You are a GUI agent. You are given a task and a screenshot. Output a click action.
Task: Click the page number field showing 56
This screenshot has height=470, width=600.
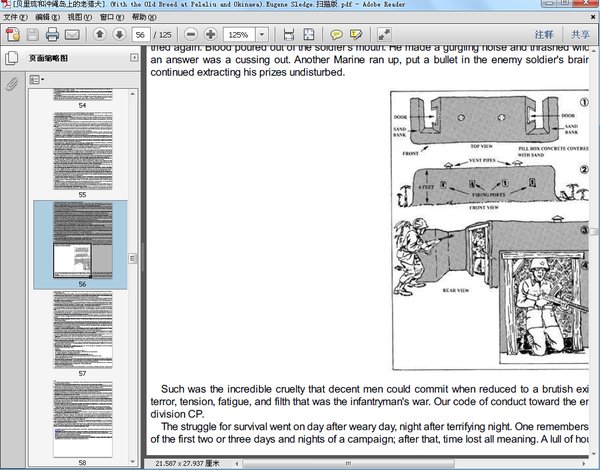coord(143,34)
